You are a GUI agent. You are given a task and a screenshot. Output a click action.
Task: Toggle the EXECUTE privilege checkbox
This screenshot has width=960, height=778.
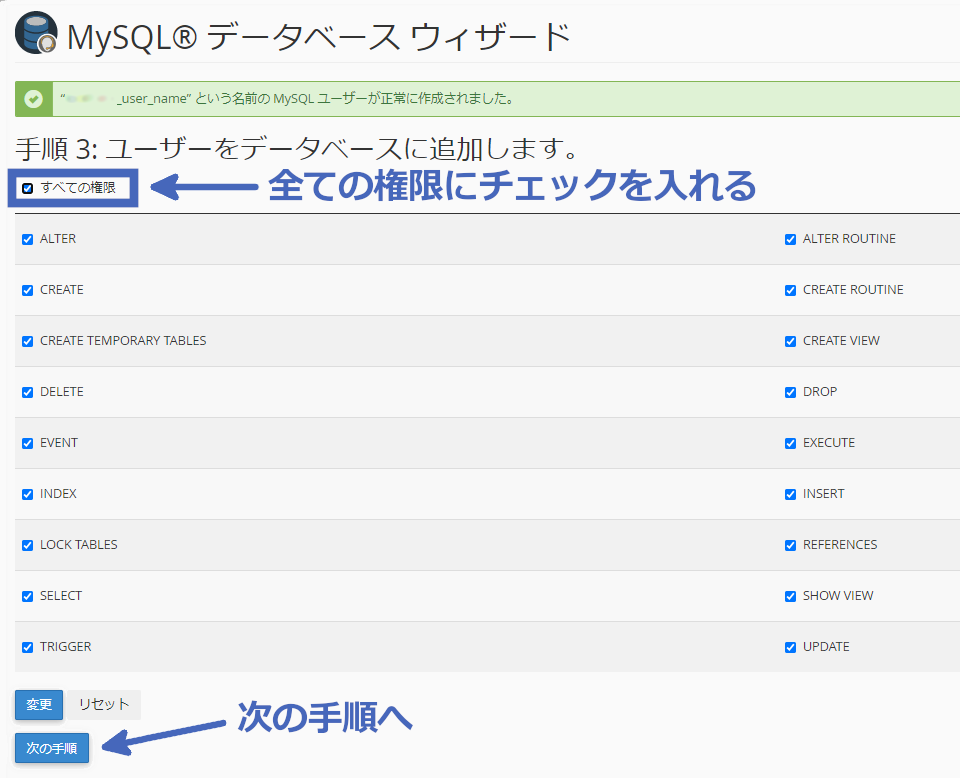pos(790,443)
